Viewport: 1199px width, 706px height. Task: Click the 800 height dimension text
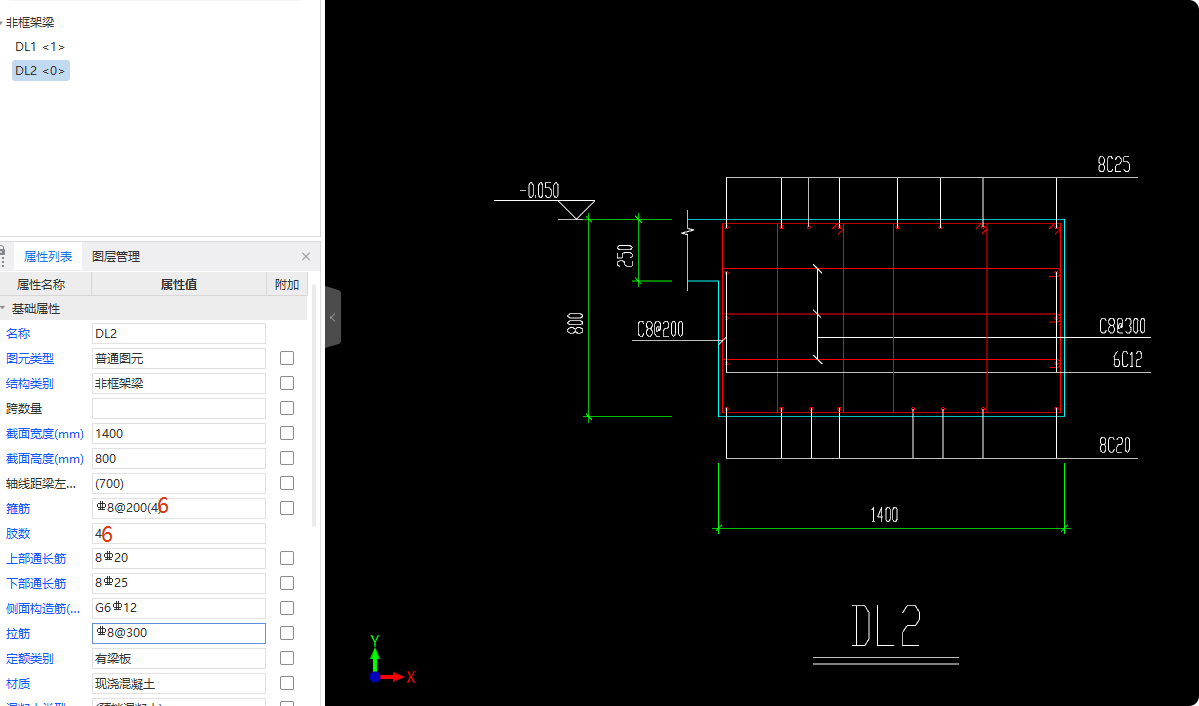(577, 323)
